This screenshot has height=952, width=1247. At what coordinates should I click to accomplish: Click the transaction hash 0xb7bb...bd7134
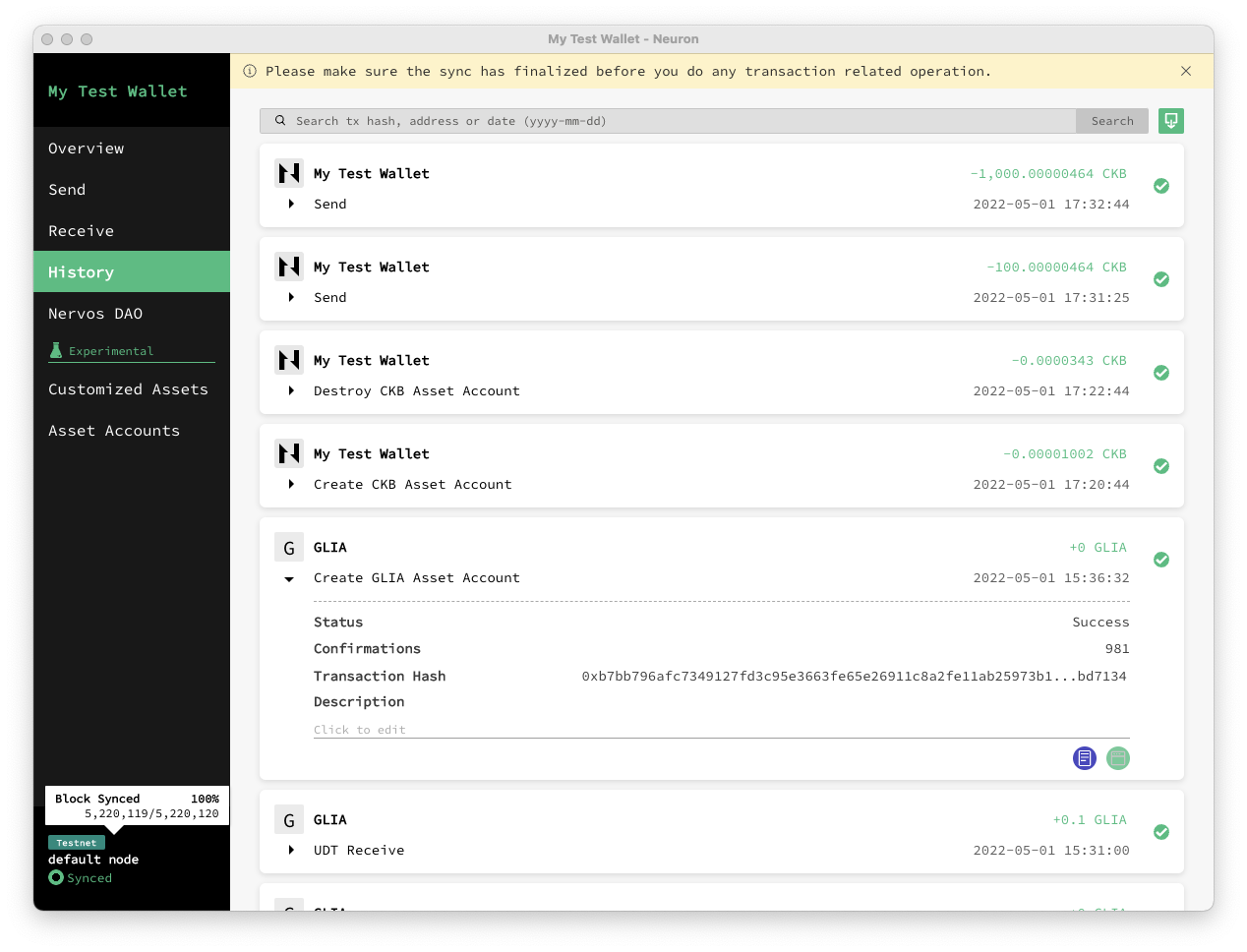854,676
